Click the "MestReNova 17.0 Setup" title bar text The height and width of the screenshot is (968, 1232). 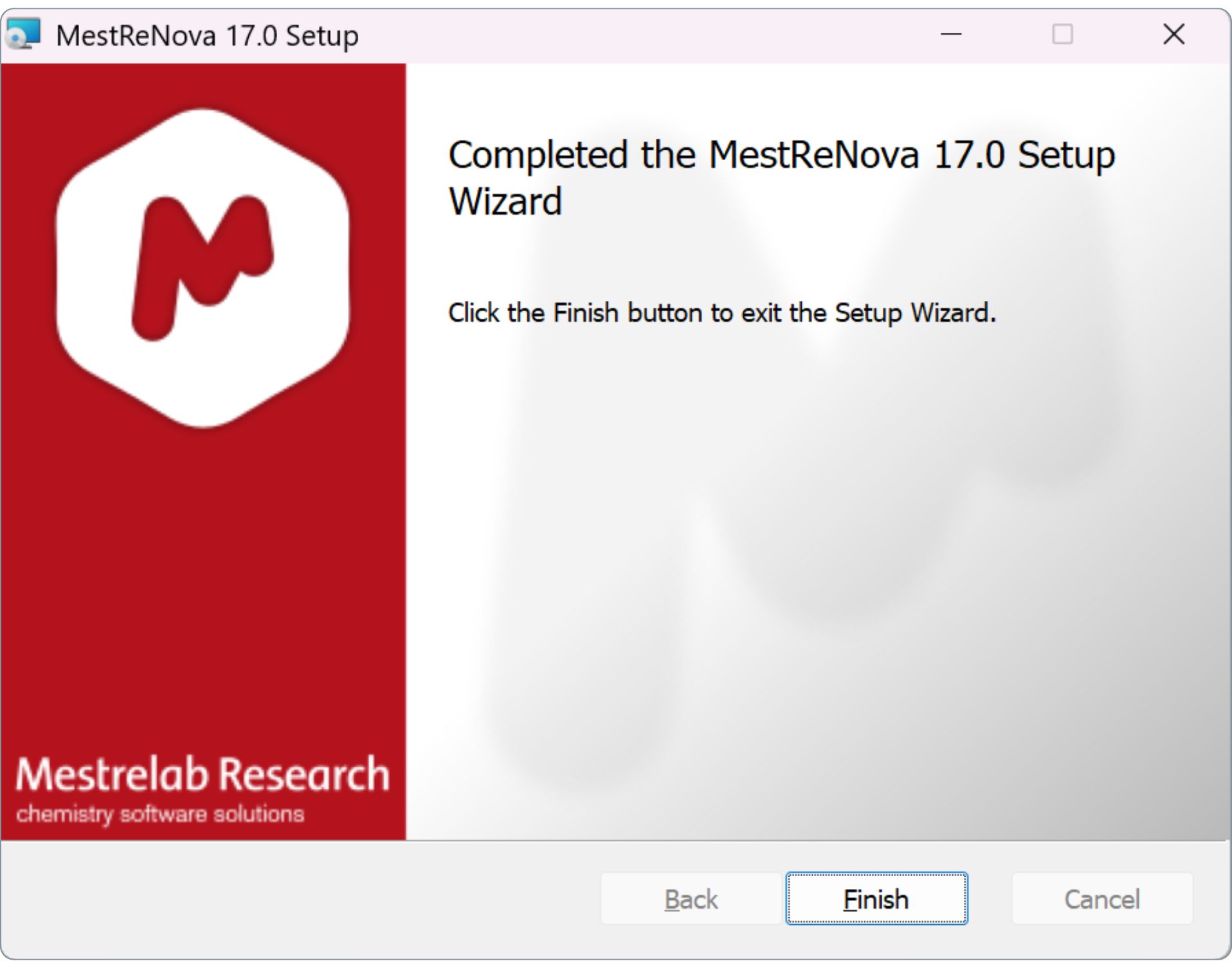(x=207, y=35)
